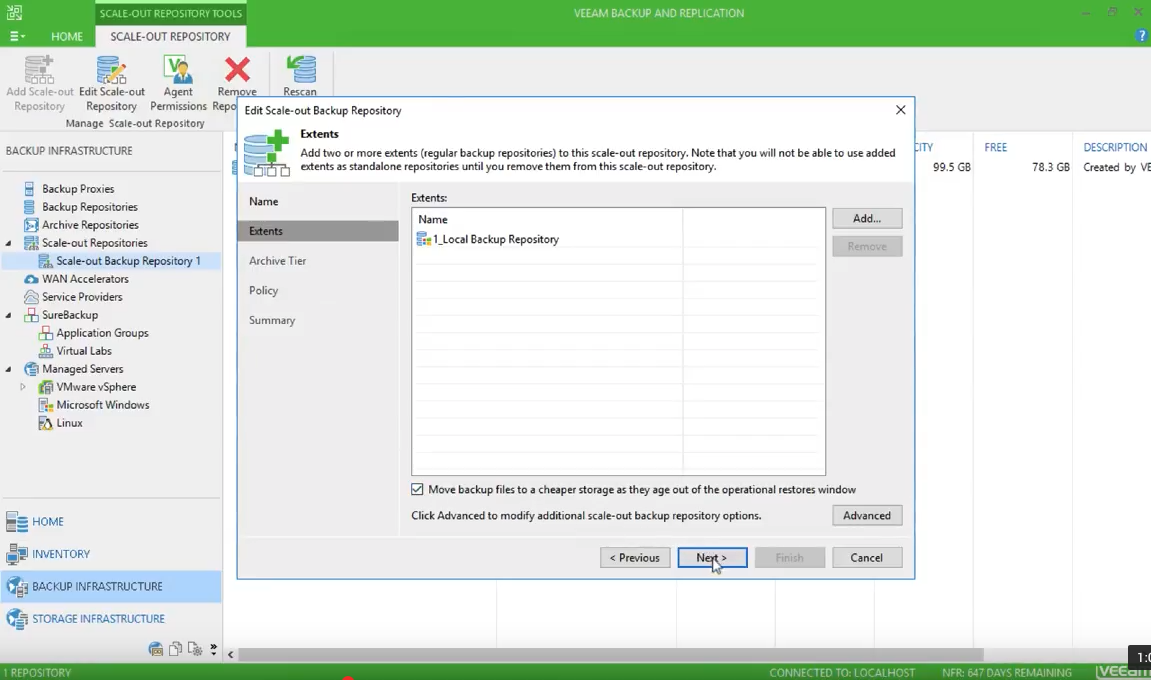Expand navigation pane overflow chevron

pos(214,649)
